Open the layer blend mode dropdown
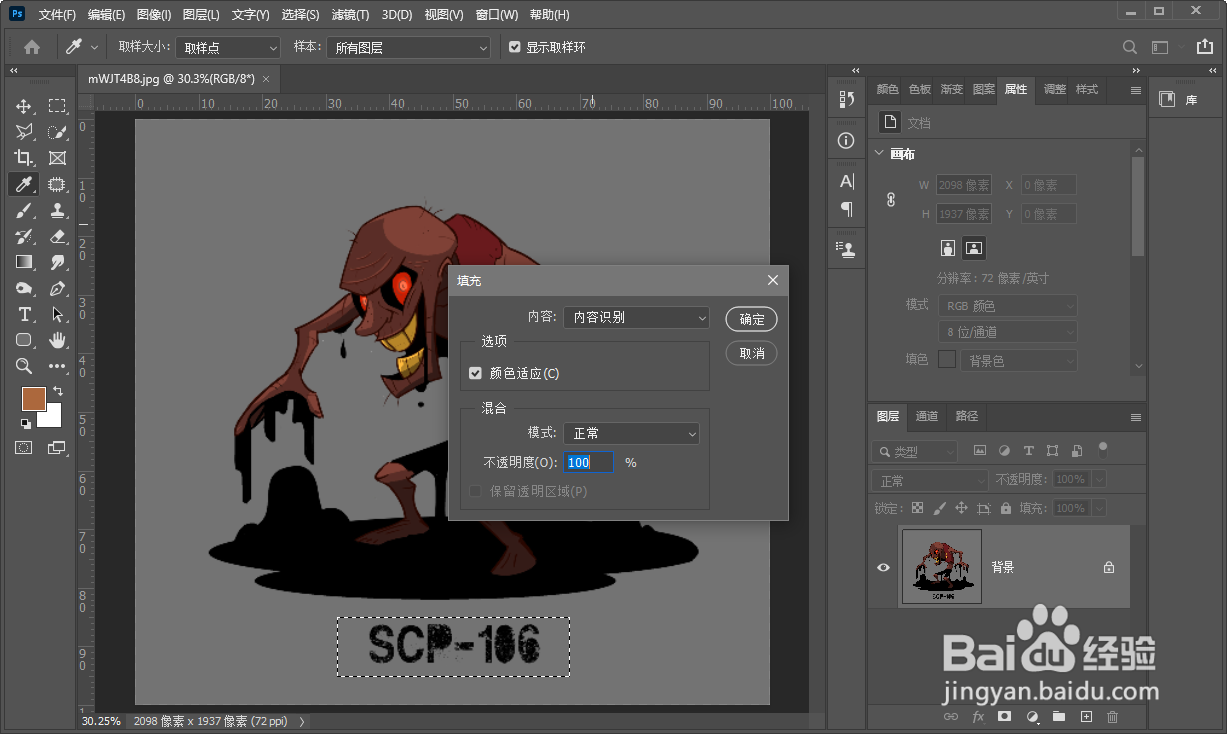The image size is (1227, 734). (x=929, y=480)
